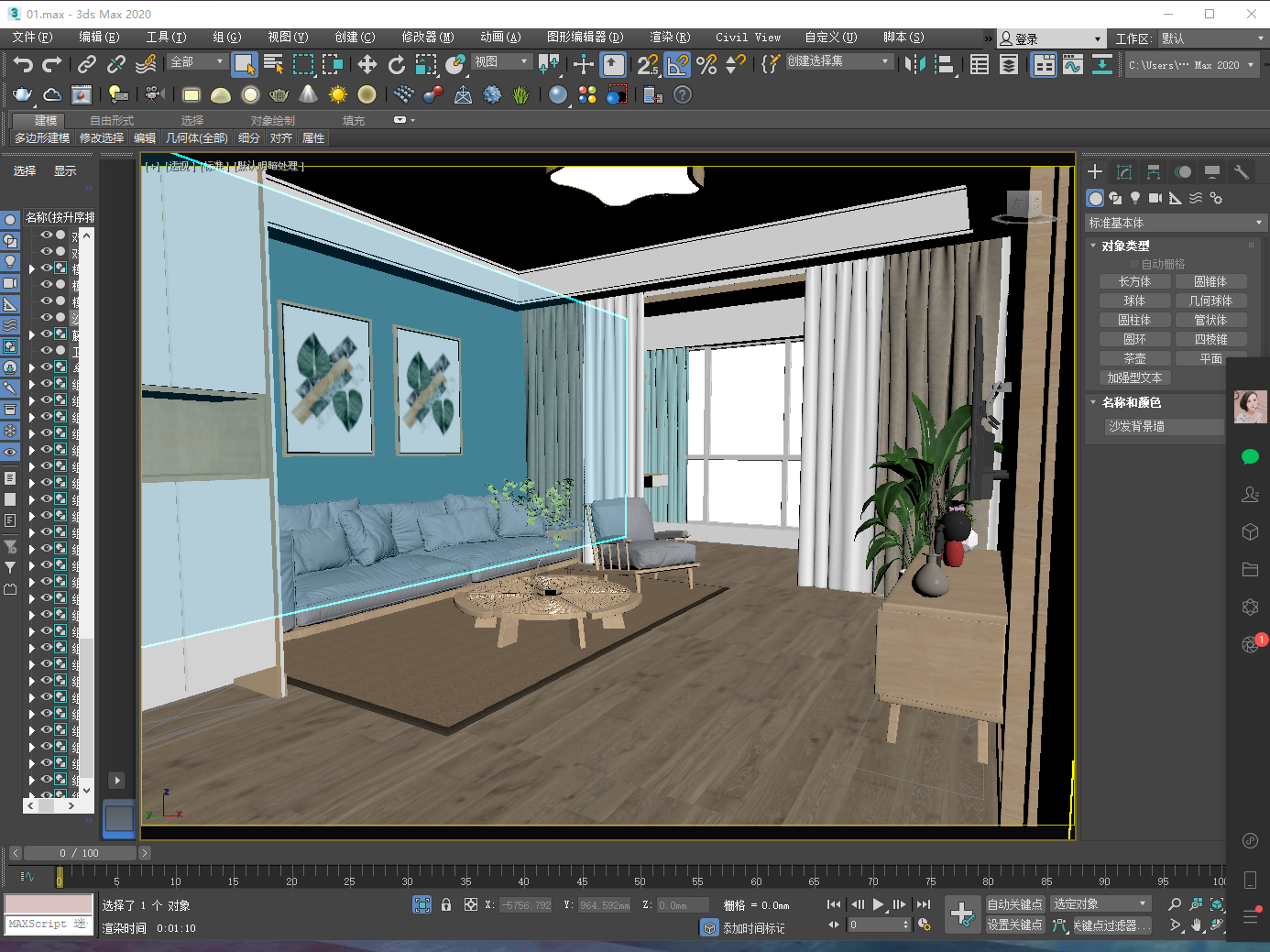1270x952 pixels.
Task: Click the pink color swatch left of the status bar
Action: click(x=49, y=903)
